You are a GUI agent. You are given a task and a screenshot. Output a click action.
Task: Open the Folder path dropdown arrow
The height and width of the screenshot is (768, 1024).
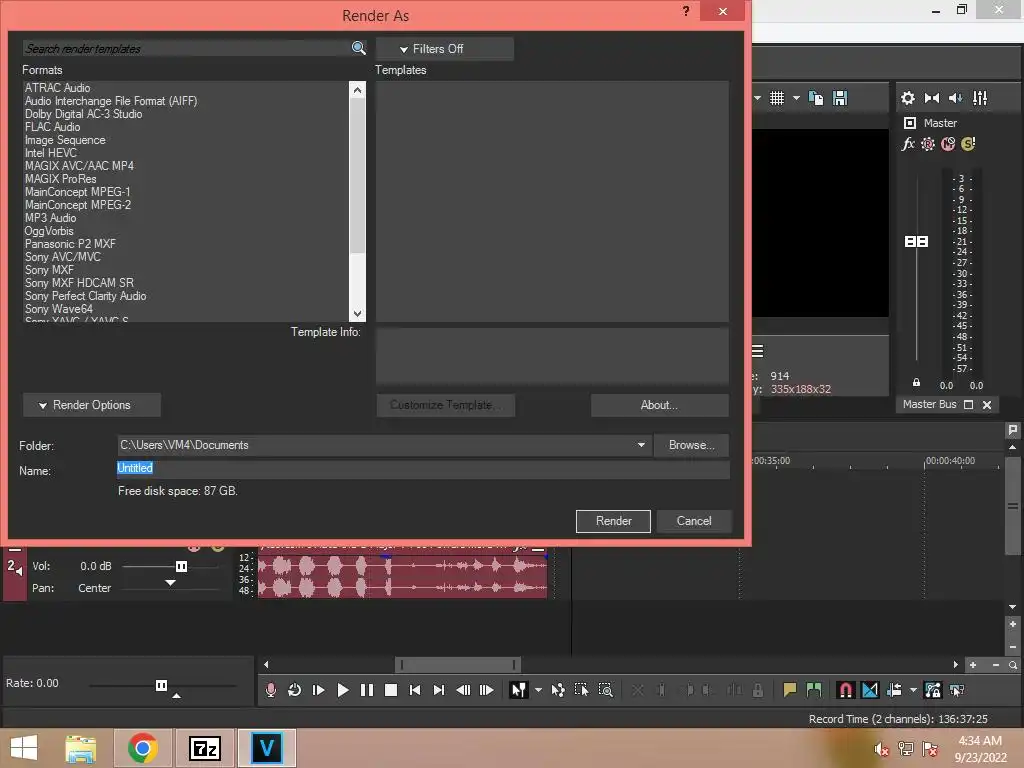click(x=641, y=445)
